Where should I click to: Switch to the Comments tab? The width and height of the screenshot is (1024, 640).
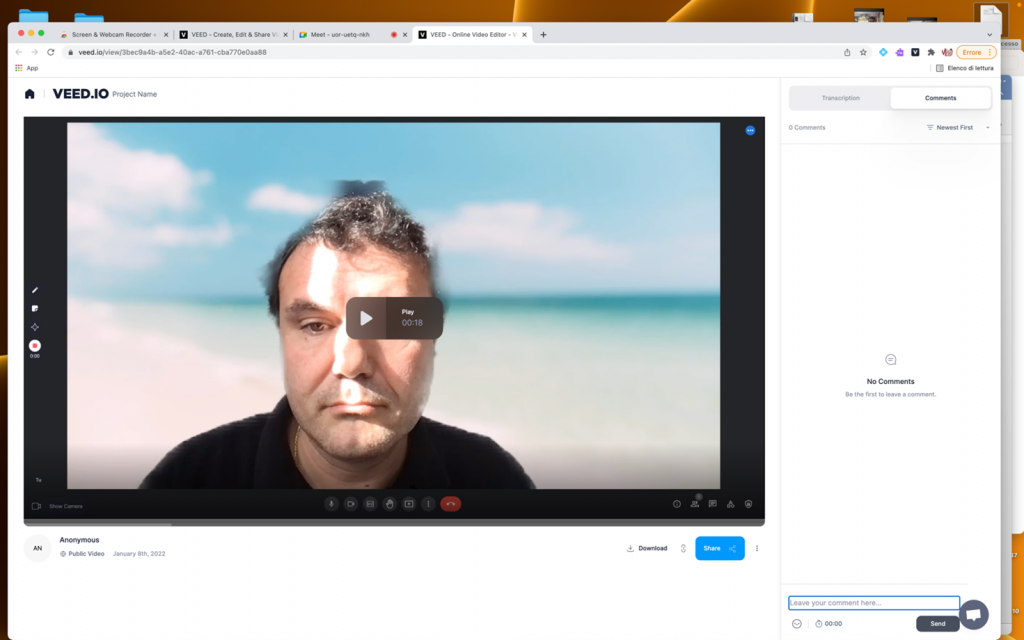pyautogui.click(x=940, y=98)
